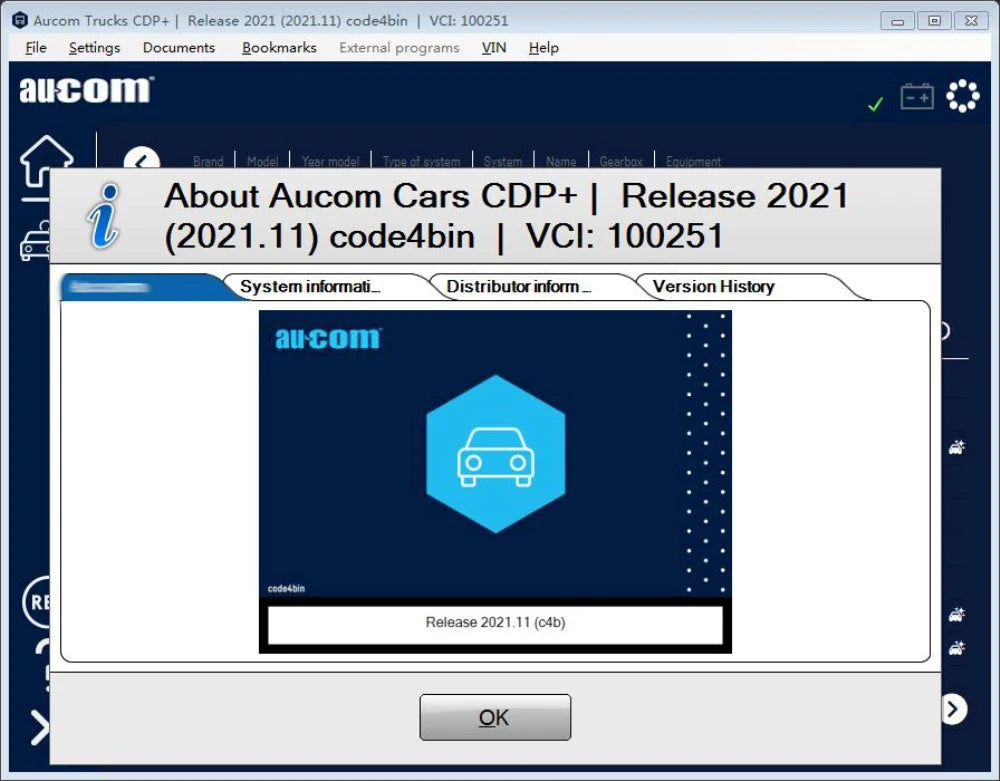Click the next arrow circle at bottom right
1000x781 pixels.
point(954,709)
